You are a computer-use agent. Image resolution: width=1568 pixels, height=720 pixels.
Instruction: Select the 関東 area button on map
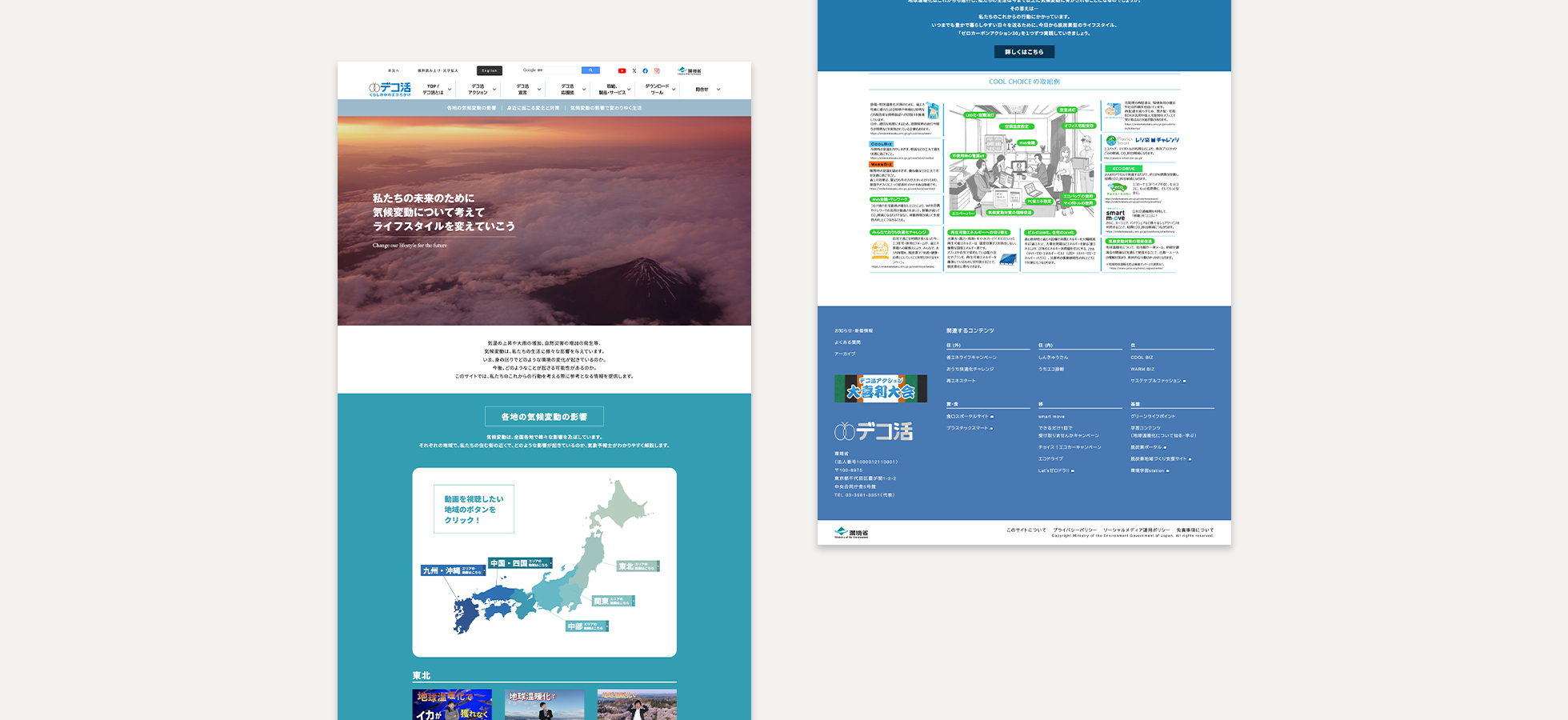pos(614,601)
